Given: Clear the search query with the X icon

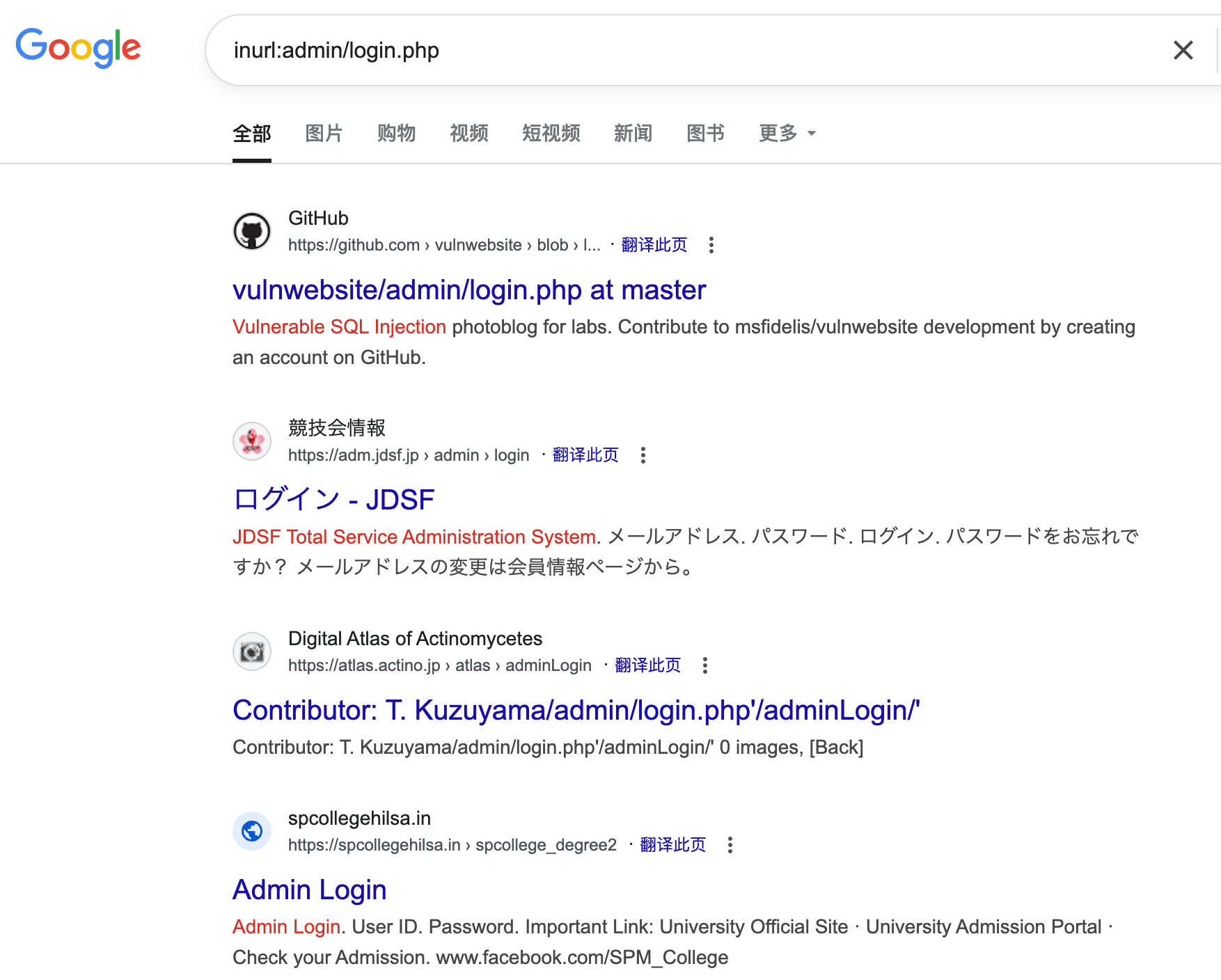Looking at the screenshot, I should point(1183,50).
